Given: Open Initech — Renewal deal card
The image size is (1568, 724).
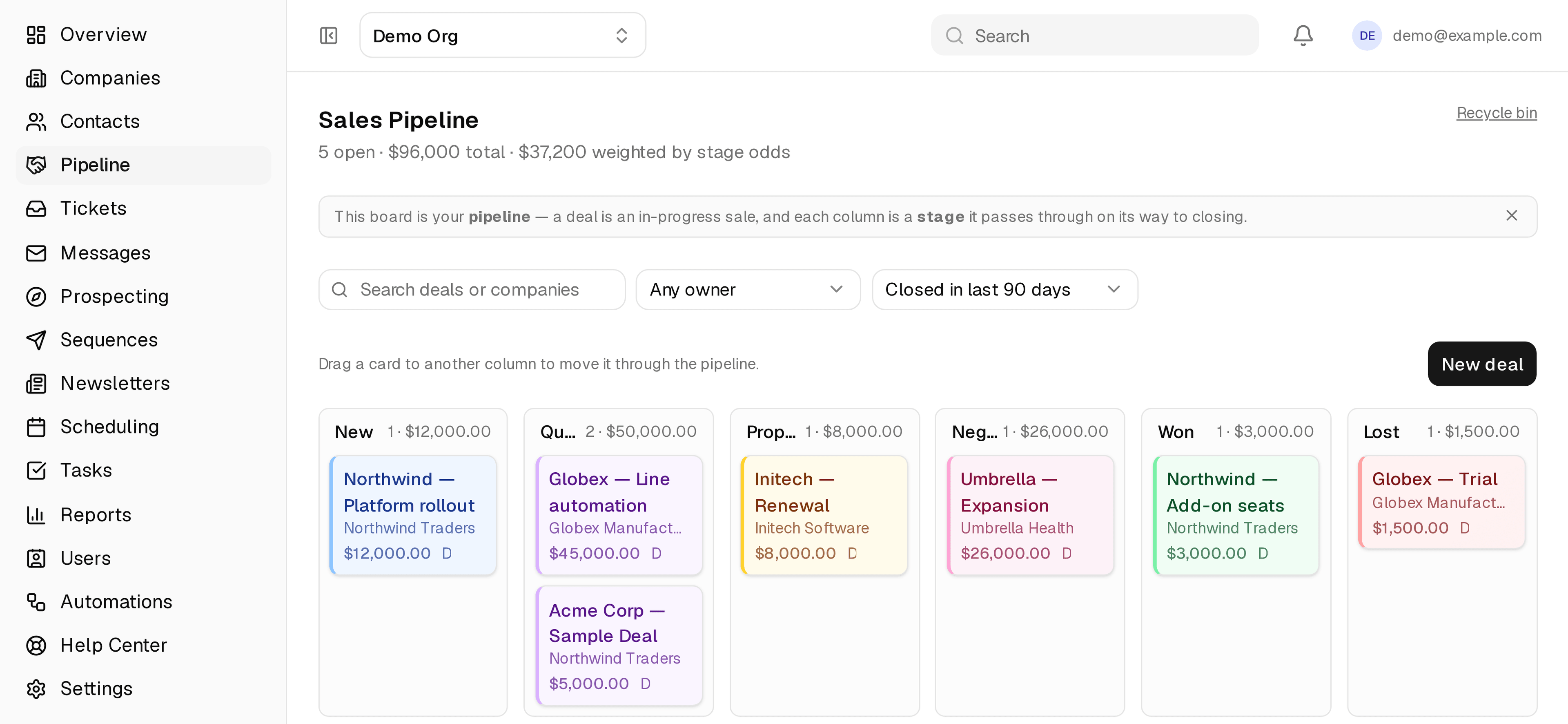Looking at the screenshot, I should point(824,515).
